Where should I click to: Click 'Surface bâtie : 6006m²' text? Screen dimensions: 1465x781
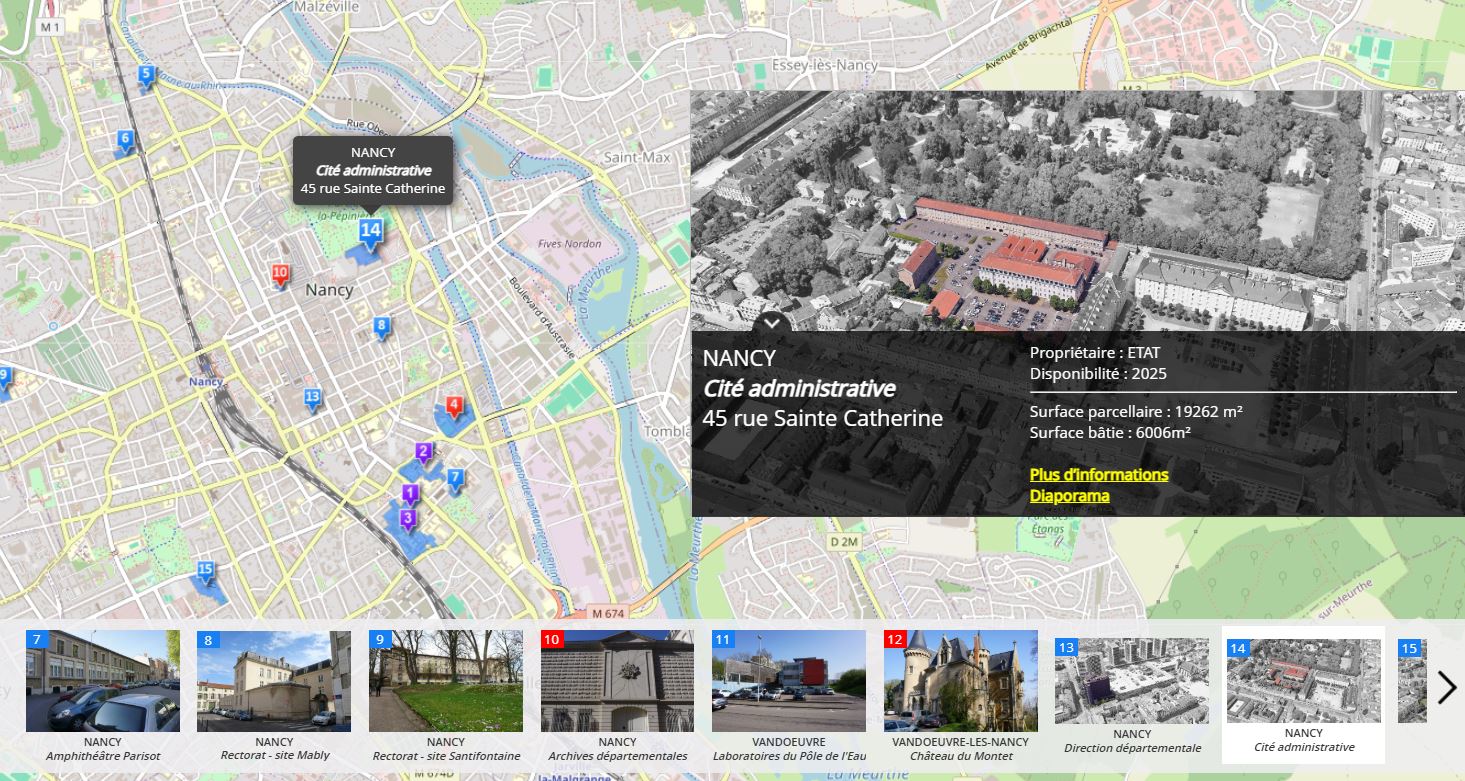tap(1110, 432)
